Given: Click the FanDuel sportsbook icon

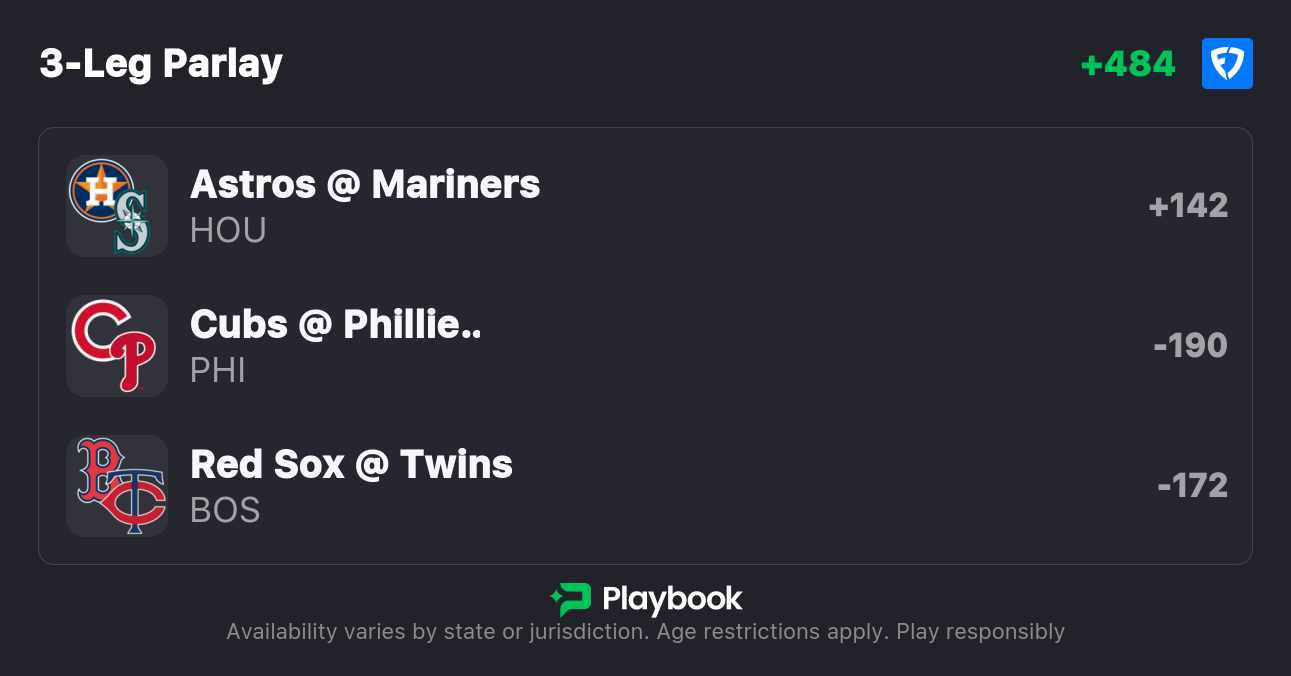Looking at the screenshot, I should point(1227,64).
